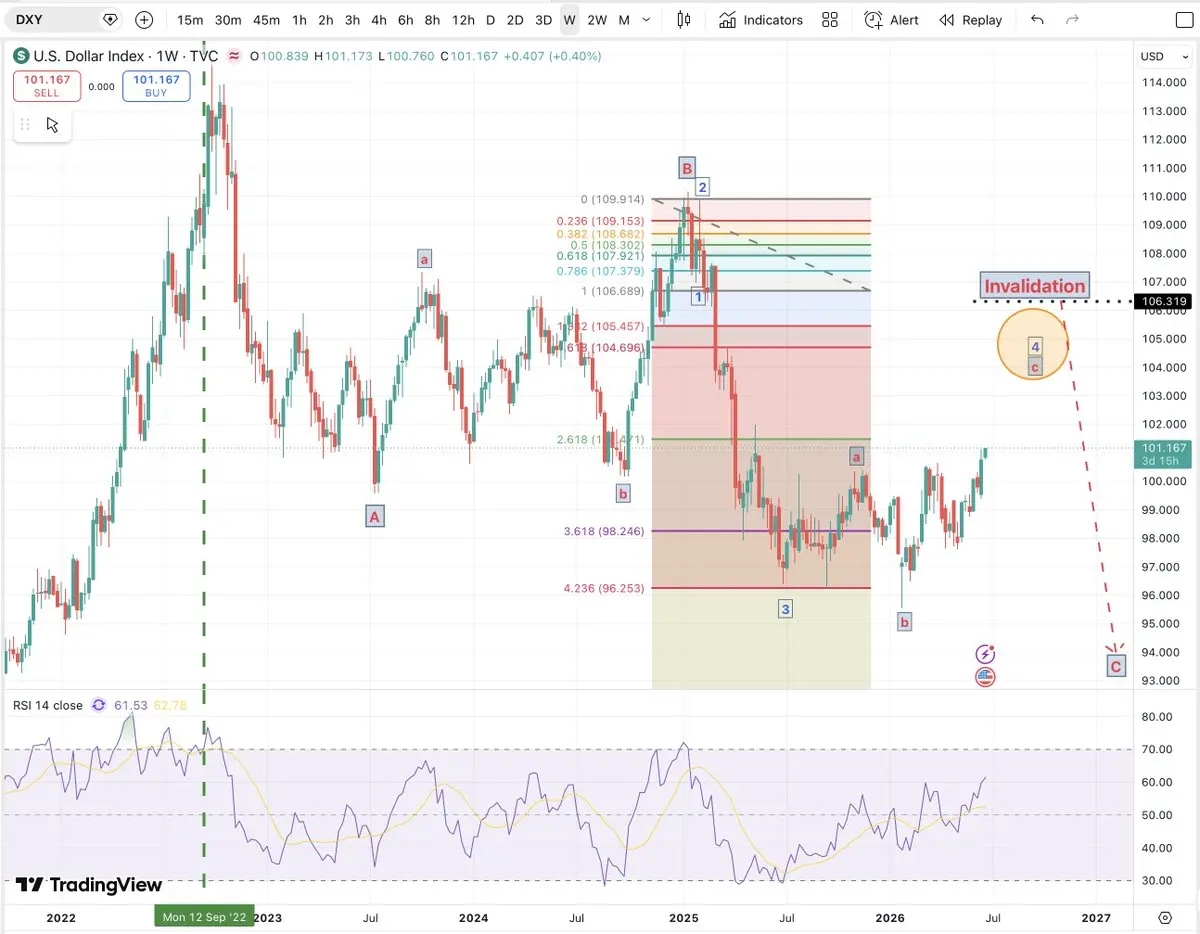Open indicator templates grid icon
This screenshot has height=934, width=1200.
830,19
